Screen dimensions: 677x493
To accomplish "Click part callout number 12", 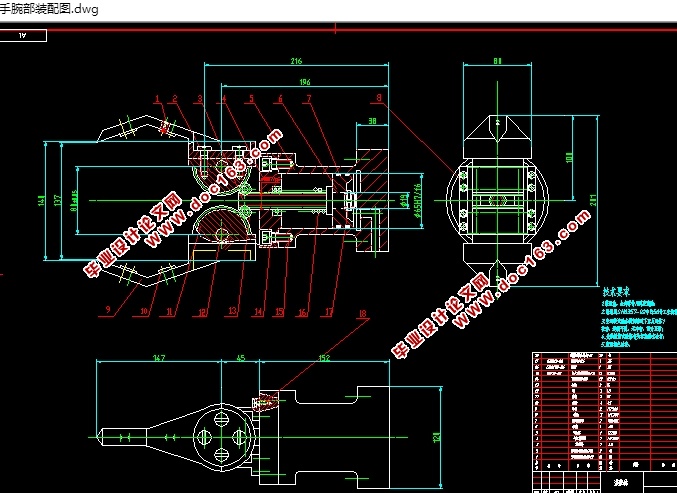I will tap(202, 312).
